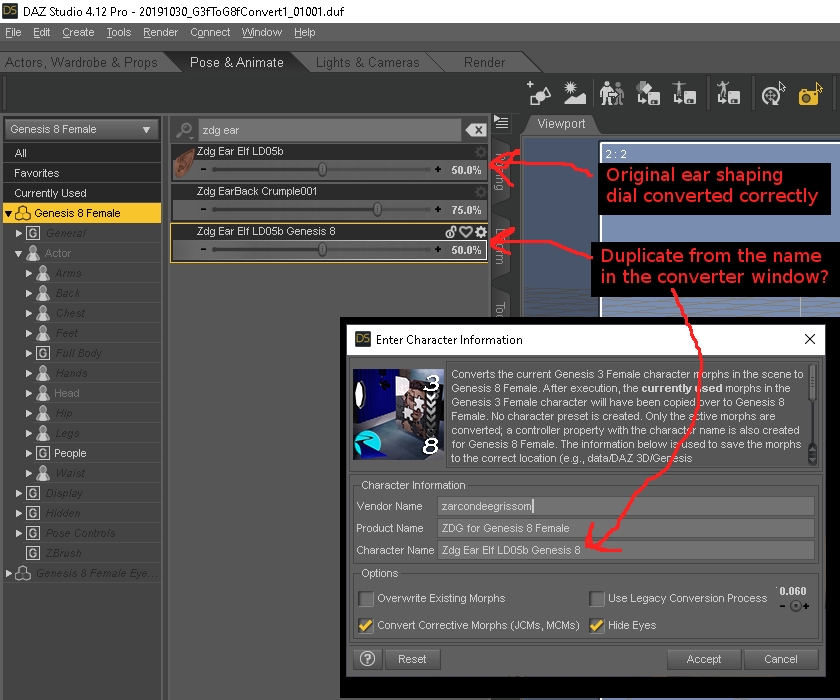Click the Reset button

pyautogui.click(x=412, y=659)
